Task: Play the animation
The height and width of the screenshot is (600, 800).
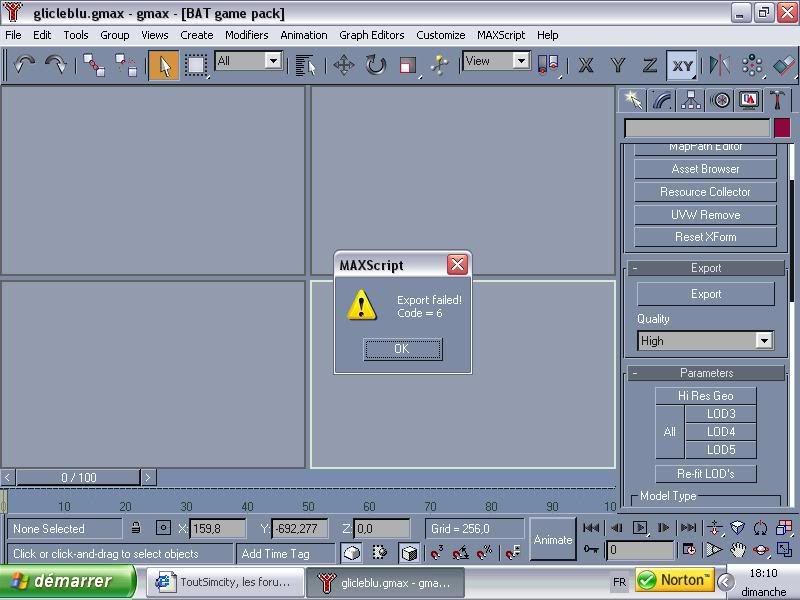Action: pos(640,528)
